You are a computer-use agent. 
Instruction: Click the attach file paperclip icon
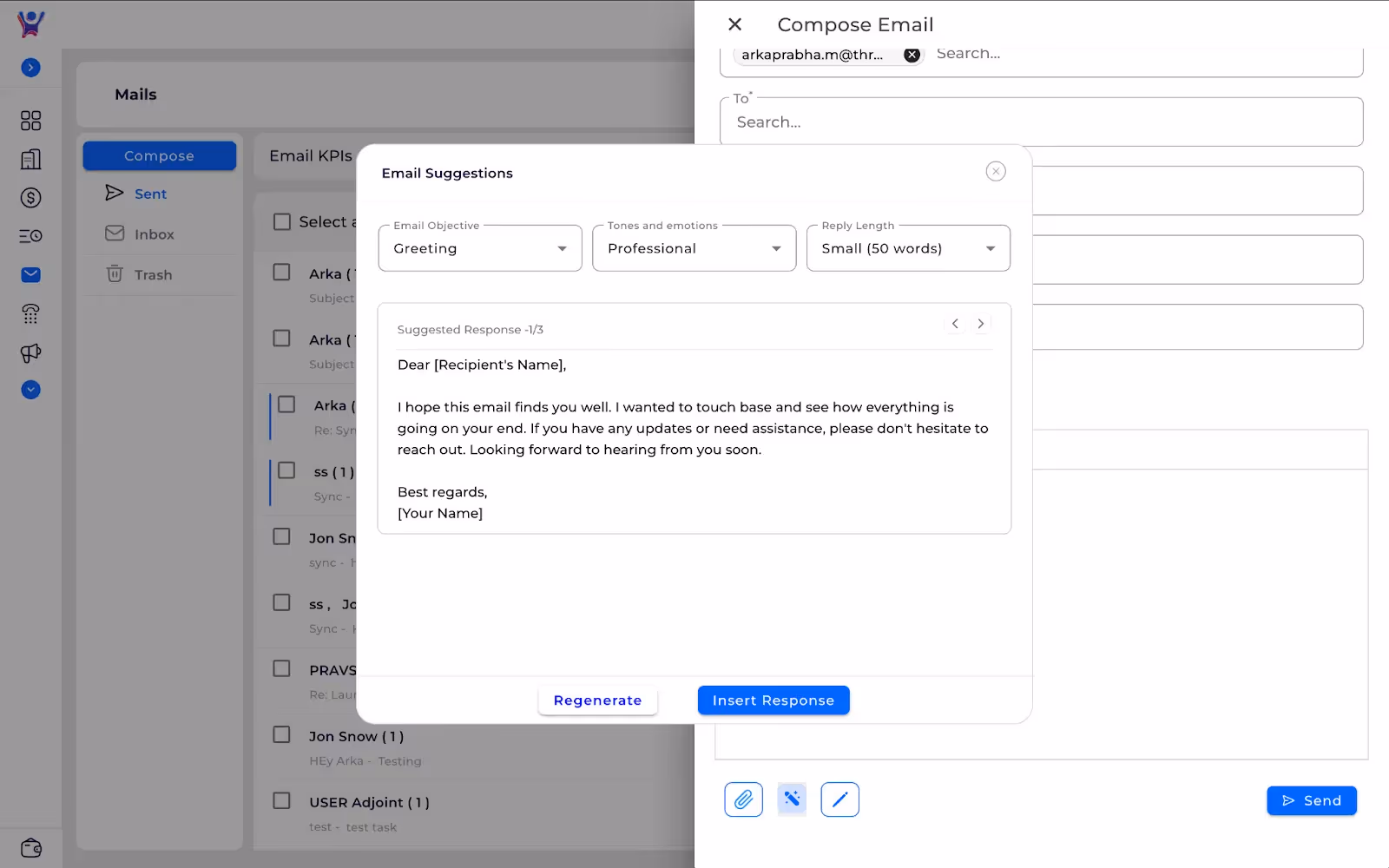744,799
